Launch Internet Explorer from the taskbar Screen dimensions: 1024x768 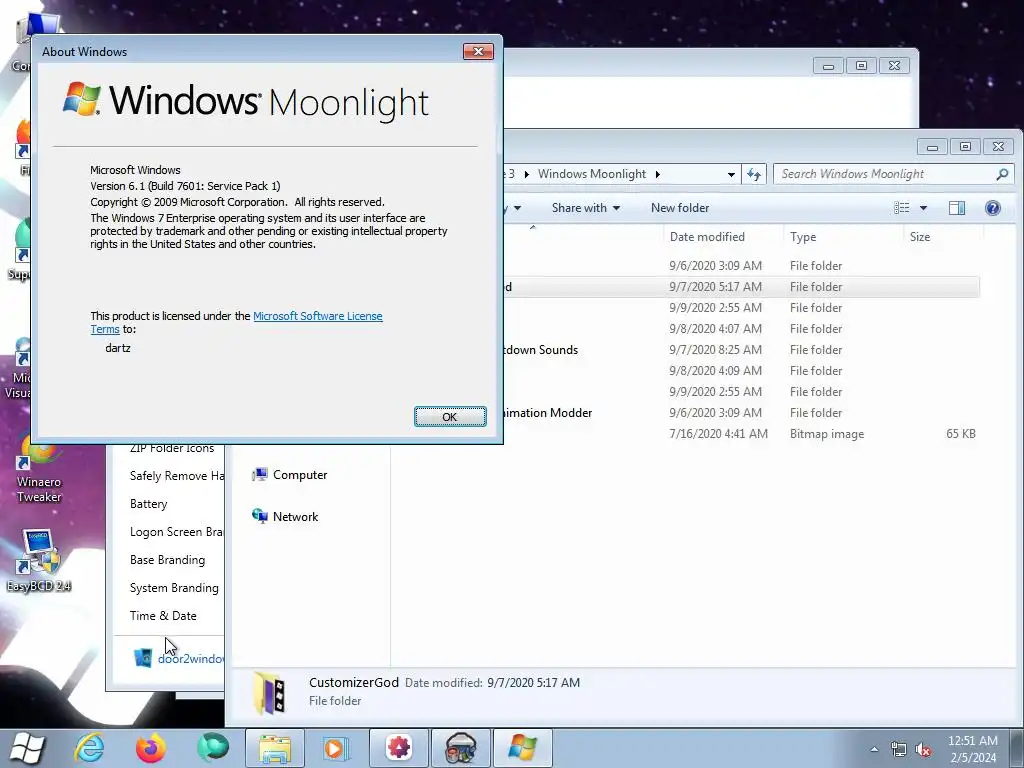(x=89, y=748)
